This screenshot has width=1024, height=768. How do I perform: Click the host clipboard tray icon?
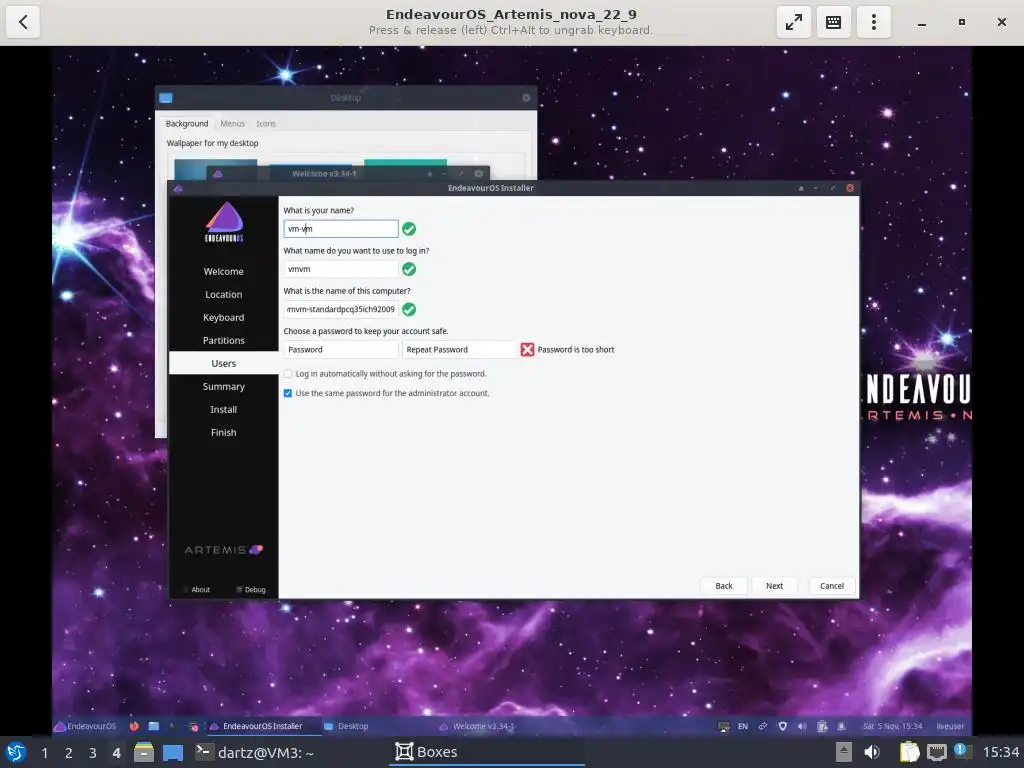909,752
